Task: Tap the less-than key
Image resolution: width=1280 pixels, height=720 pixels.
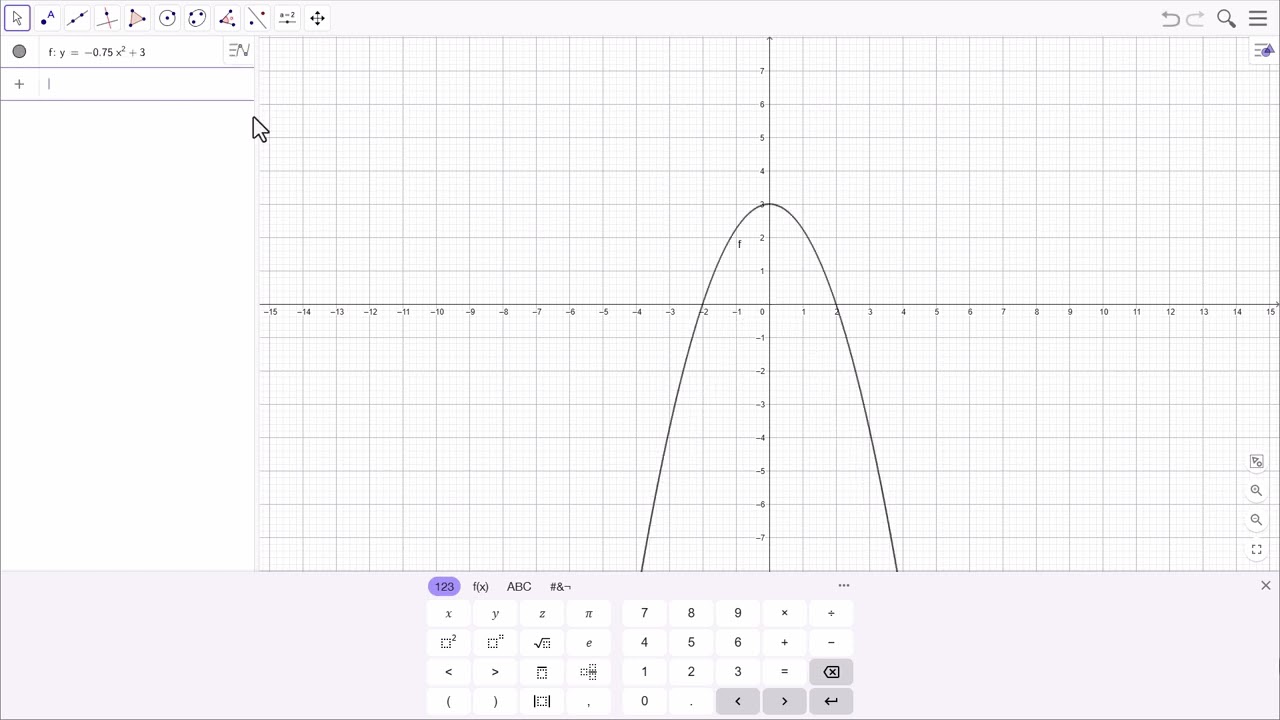Action: click(x=448, y=672)
